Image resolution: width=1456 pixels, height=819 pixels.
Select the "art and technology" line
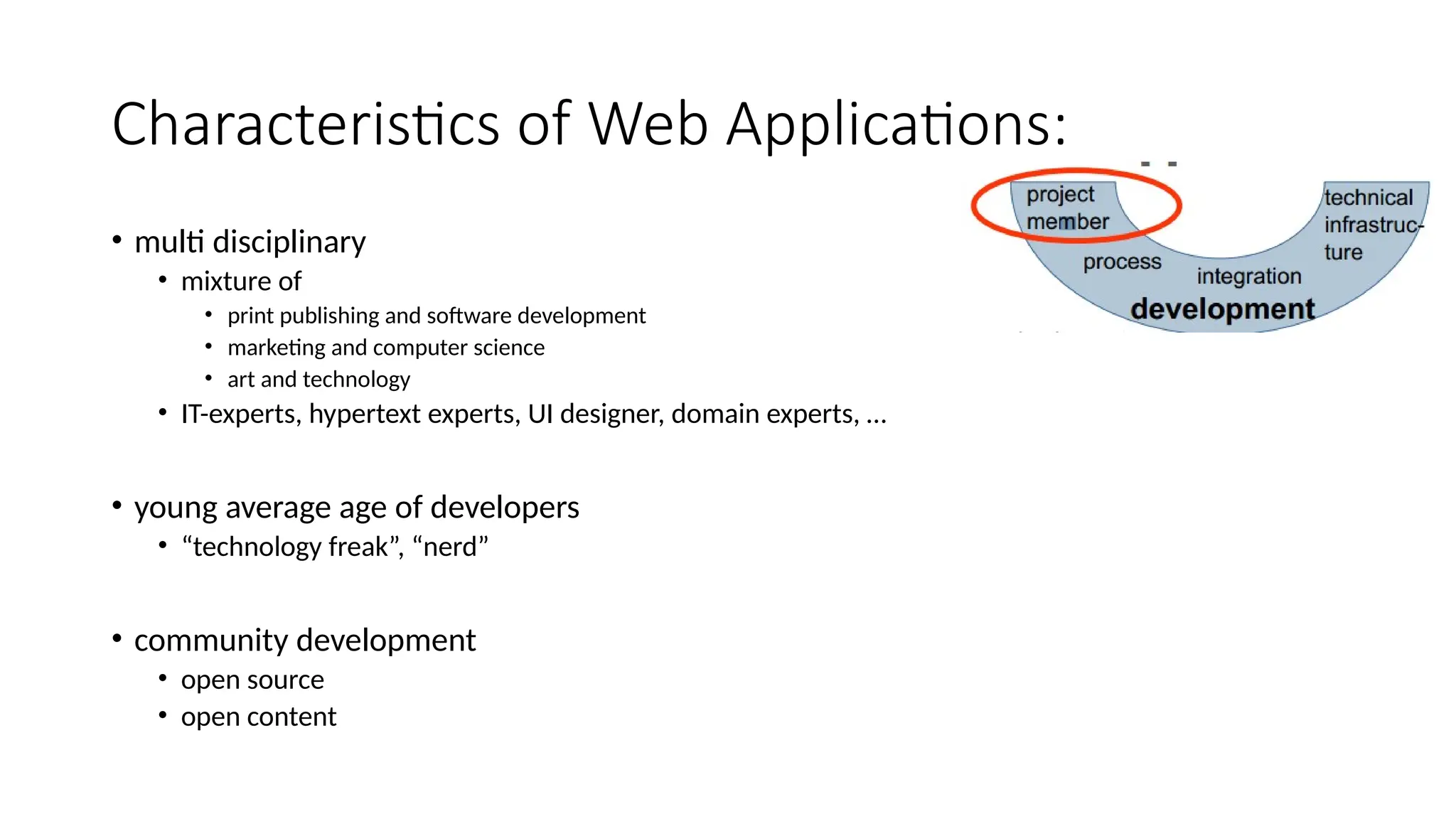318,380
